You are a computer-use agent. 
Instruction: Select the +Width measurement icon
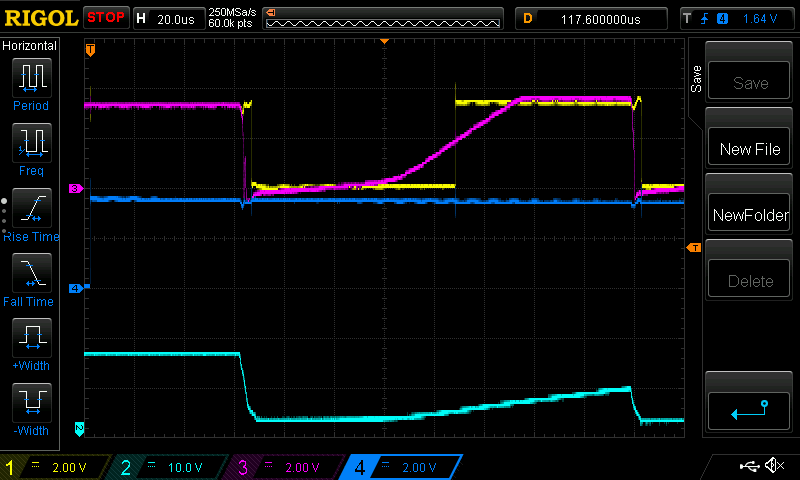pos(32,337)
